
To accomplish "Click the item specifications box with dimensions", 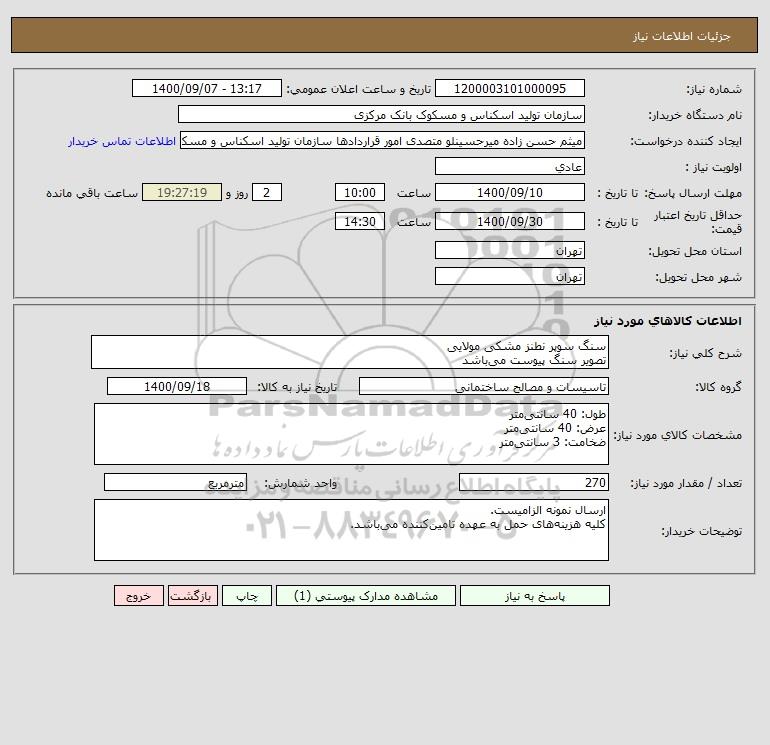I will pos(351,434).
